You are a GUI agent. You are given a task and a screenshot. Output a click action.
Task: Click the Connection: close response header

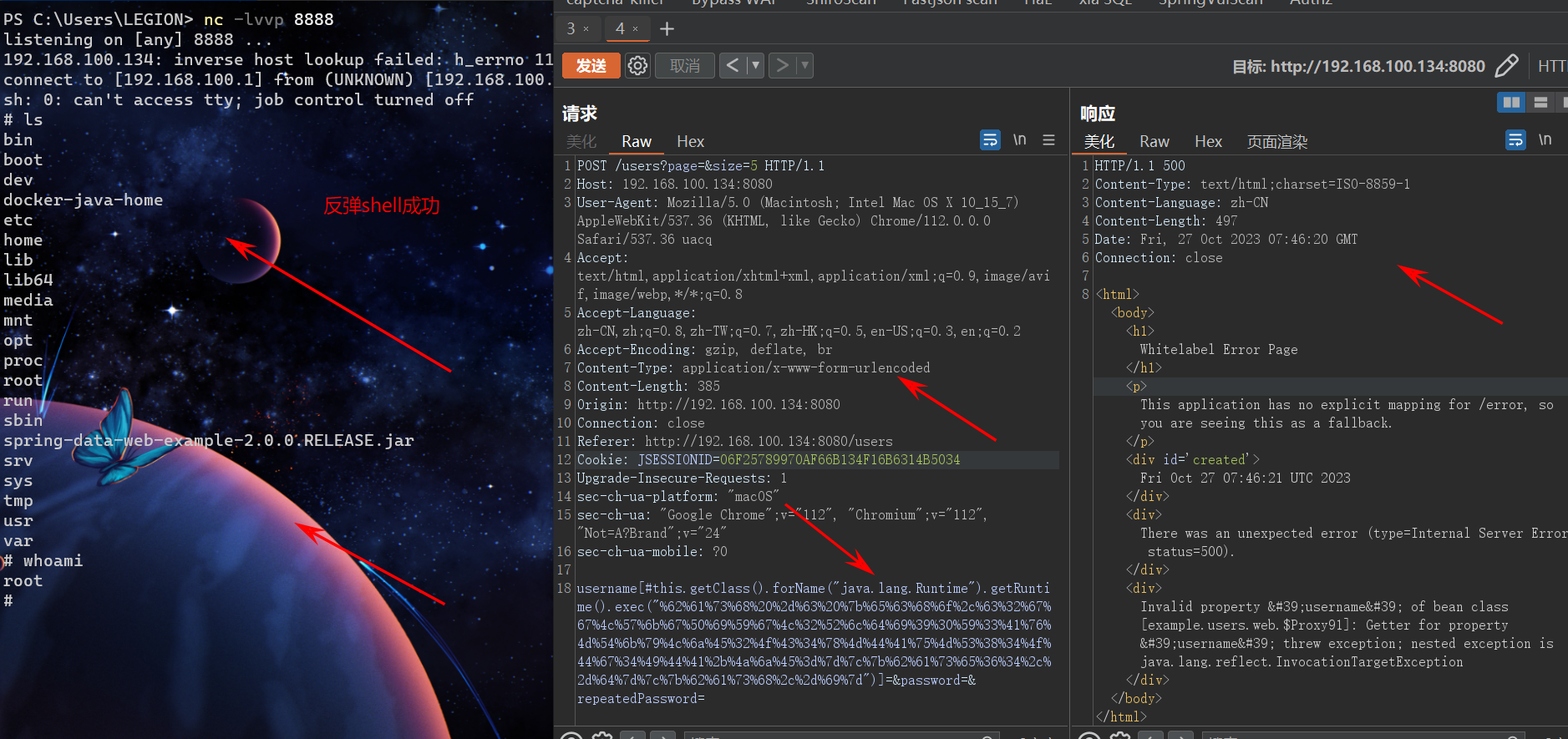(x=1159, y=257)
